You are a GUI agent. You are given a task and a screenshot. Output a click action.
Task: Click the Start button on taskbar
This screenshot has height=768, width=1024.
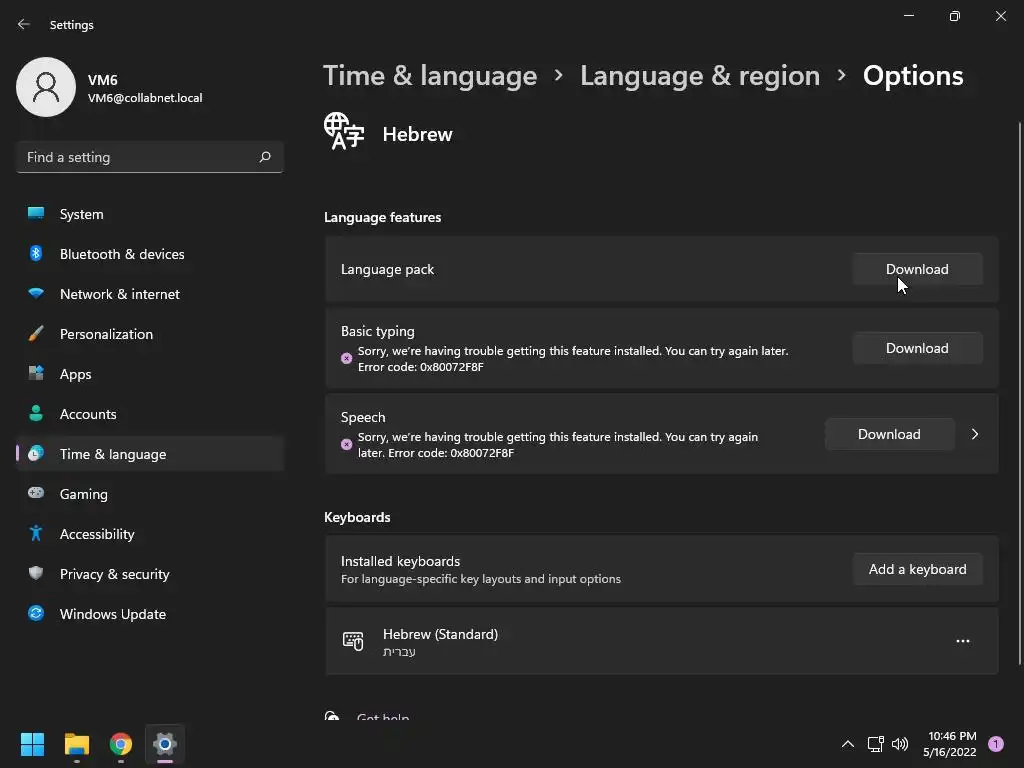(x=33, y=744)
